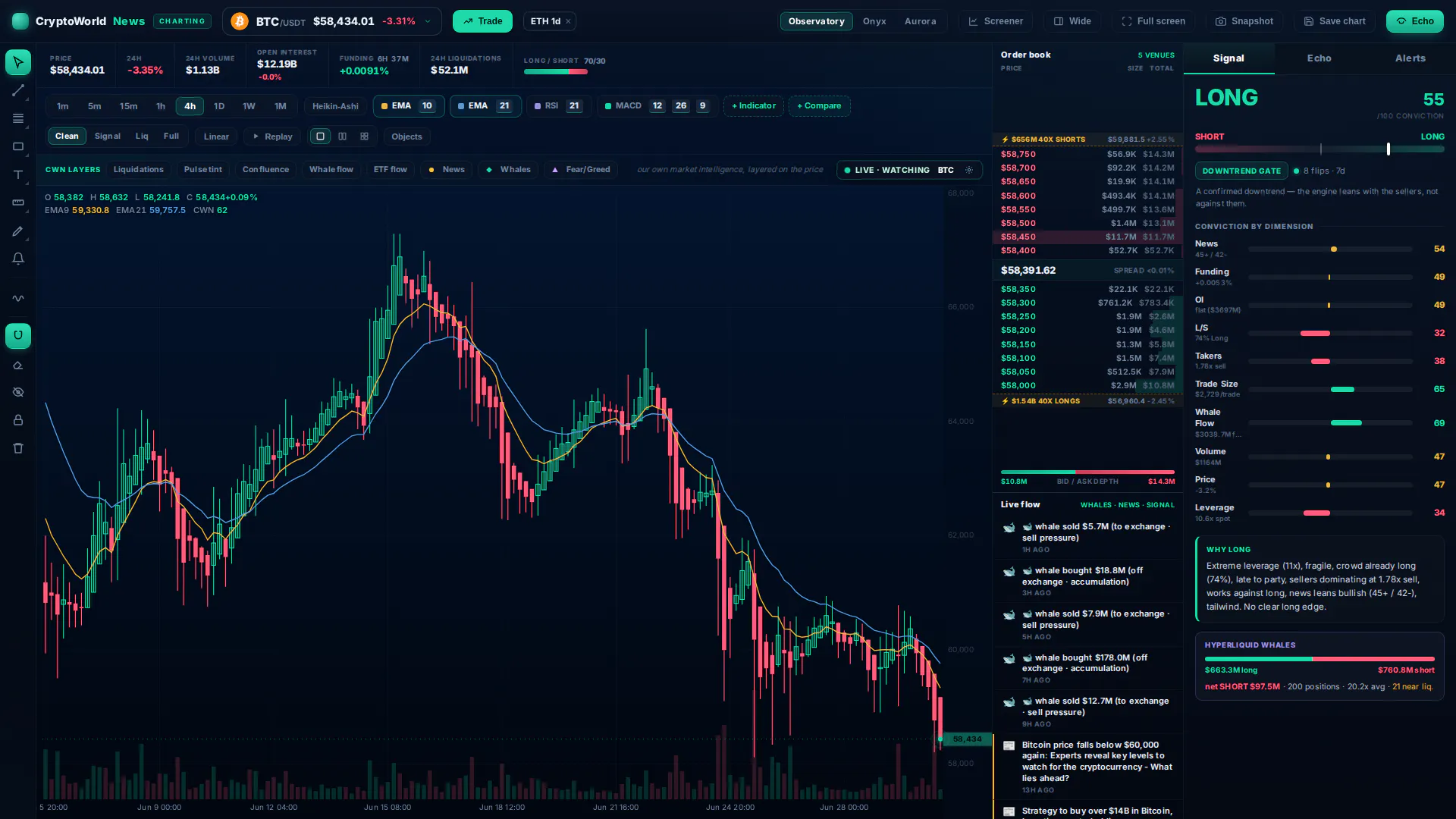The image size is (1456, 819).
Task: Take a chart Snapshot
Action: click(1244, 21)
